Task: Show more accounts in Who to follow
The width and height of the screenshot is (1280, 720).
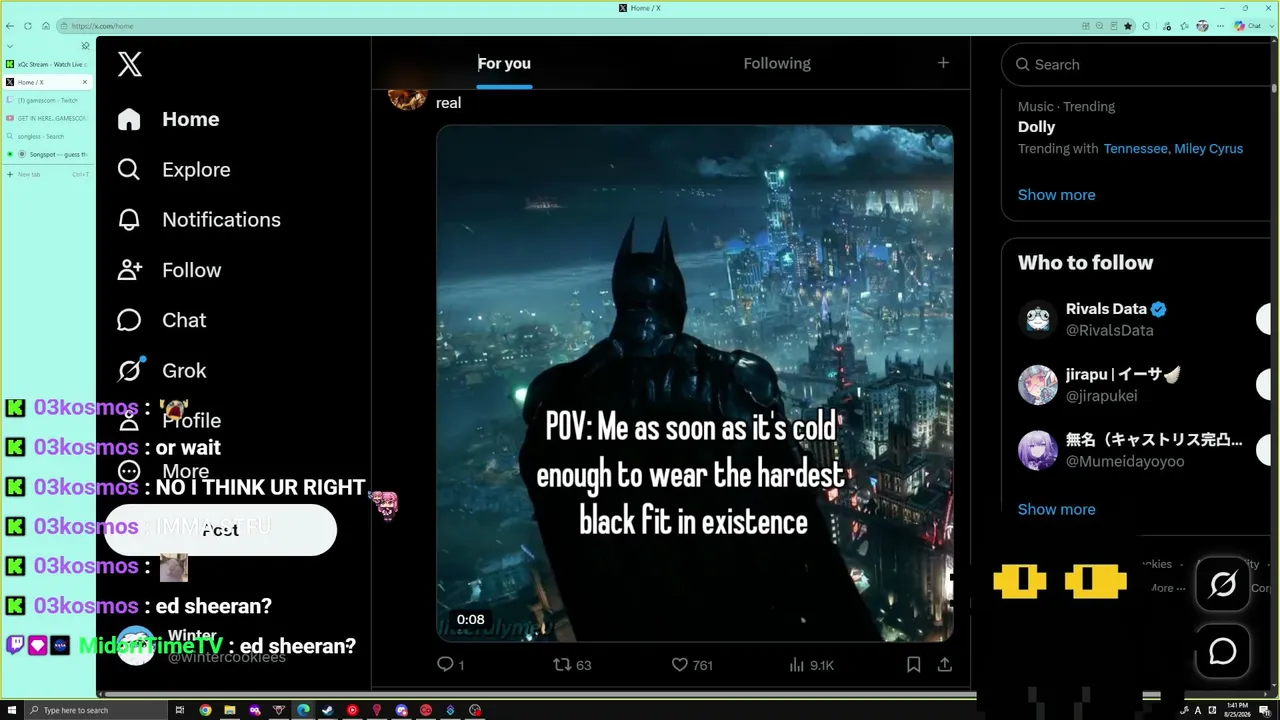Action: click(1056, 509)
